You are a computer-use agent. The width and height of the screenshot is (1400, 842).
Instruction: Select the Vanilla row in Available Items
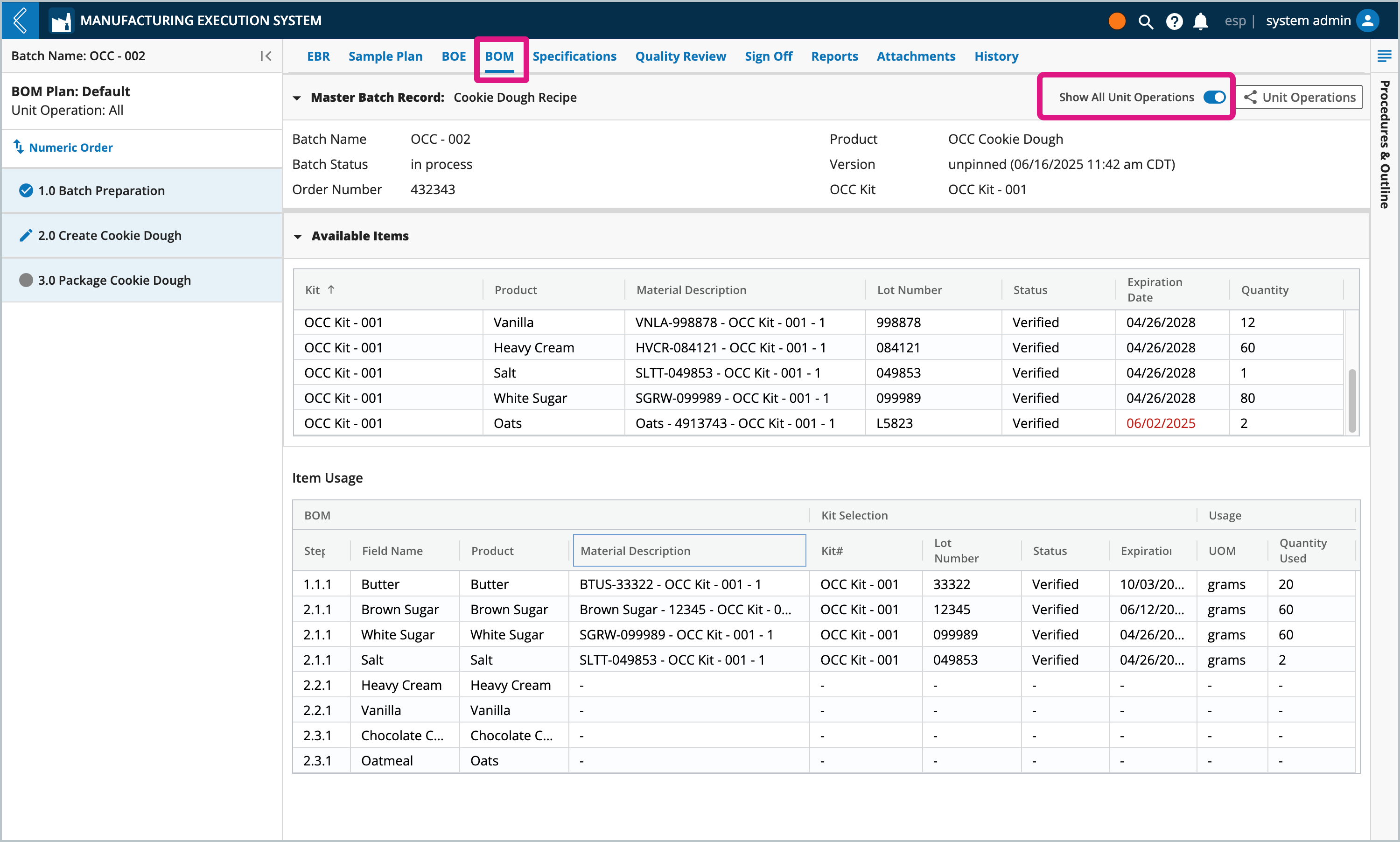(818, 322)
